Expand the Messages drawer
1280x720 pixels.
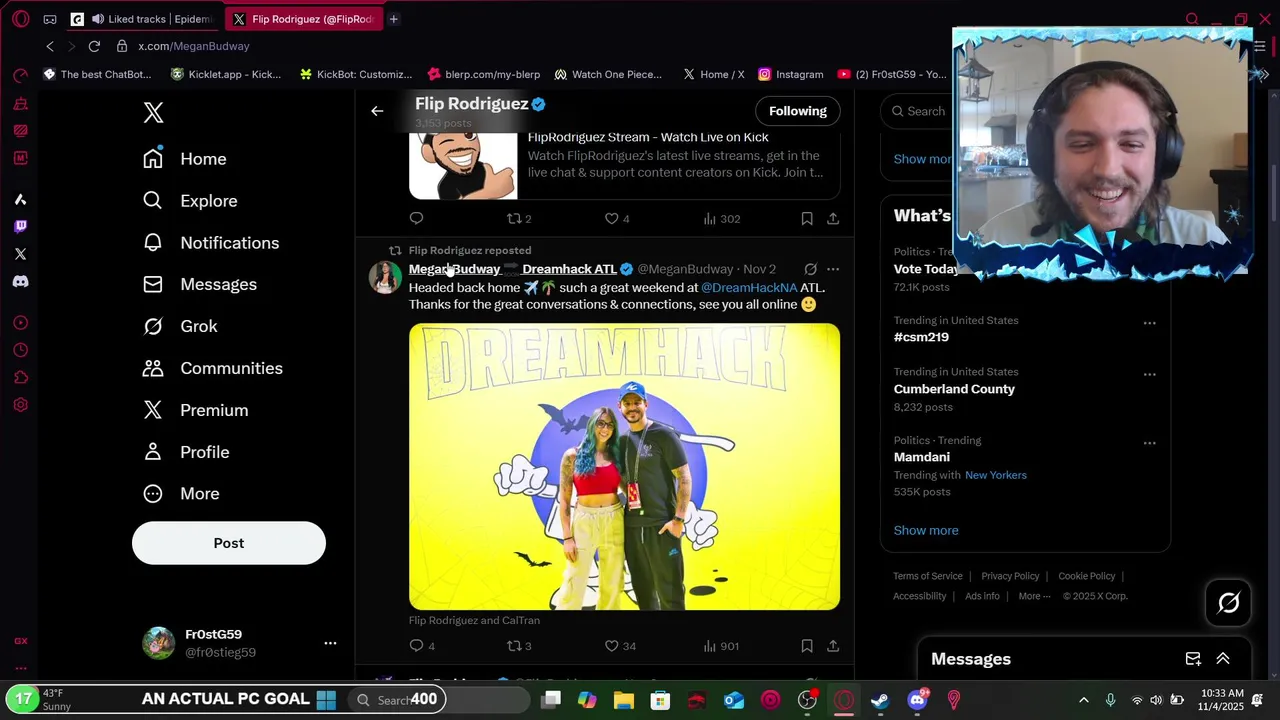pos(1223,659)
